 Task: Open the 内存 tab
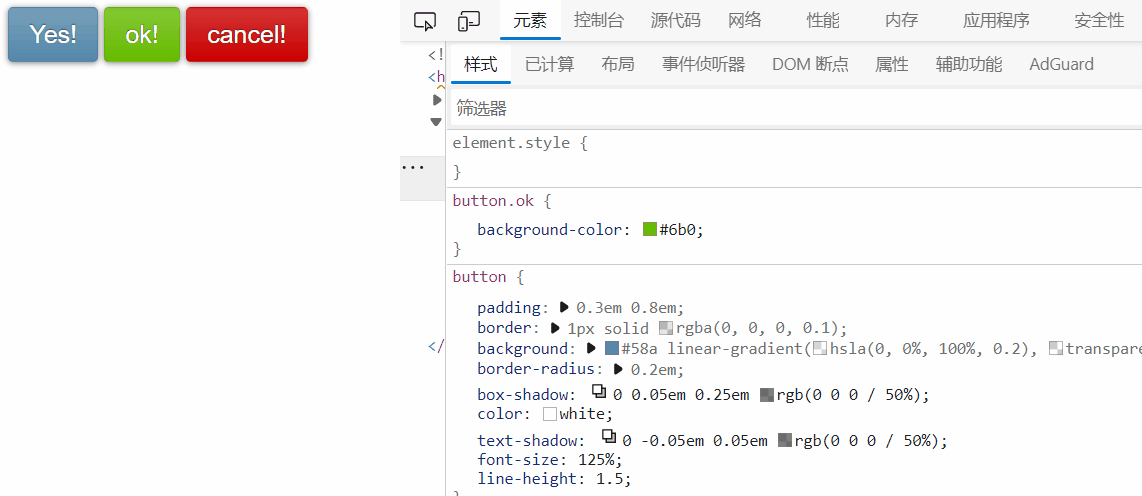point(902,20)
